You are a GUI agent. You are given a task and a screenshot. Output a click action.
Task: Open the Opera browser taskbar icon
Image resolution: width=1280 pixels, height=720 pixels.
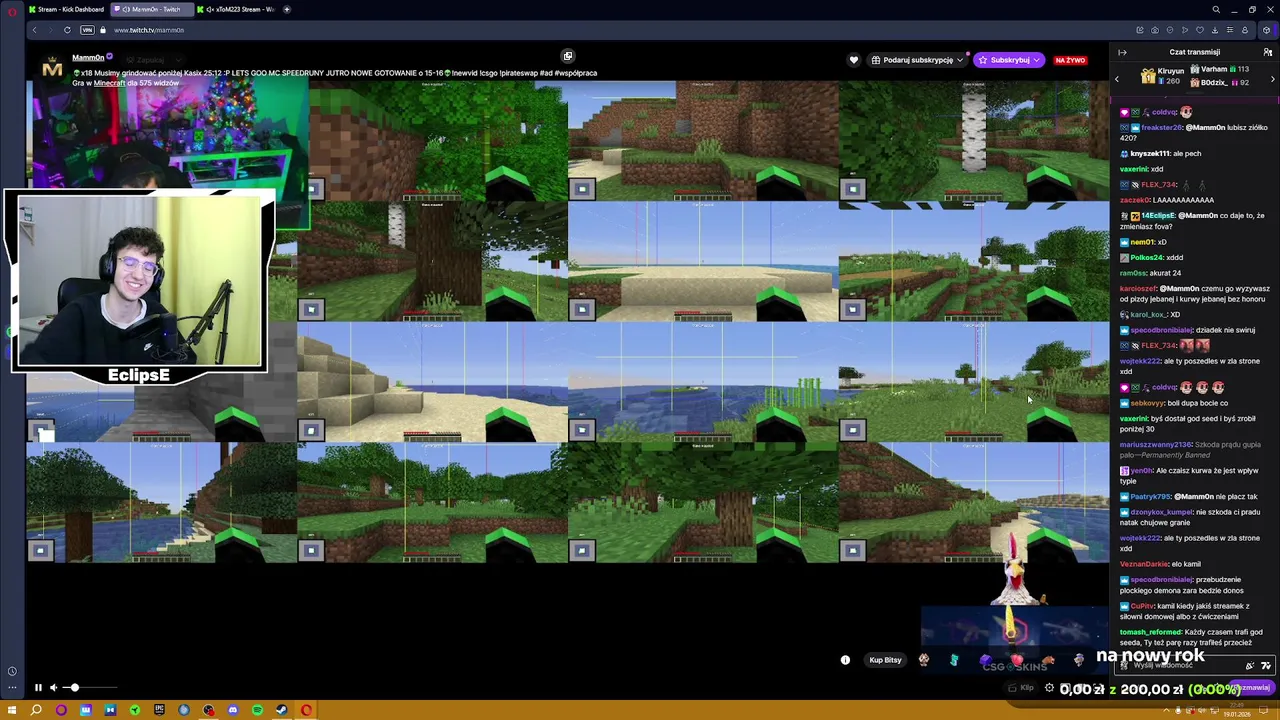[306, 710]
